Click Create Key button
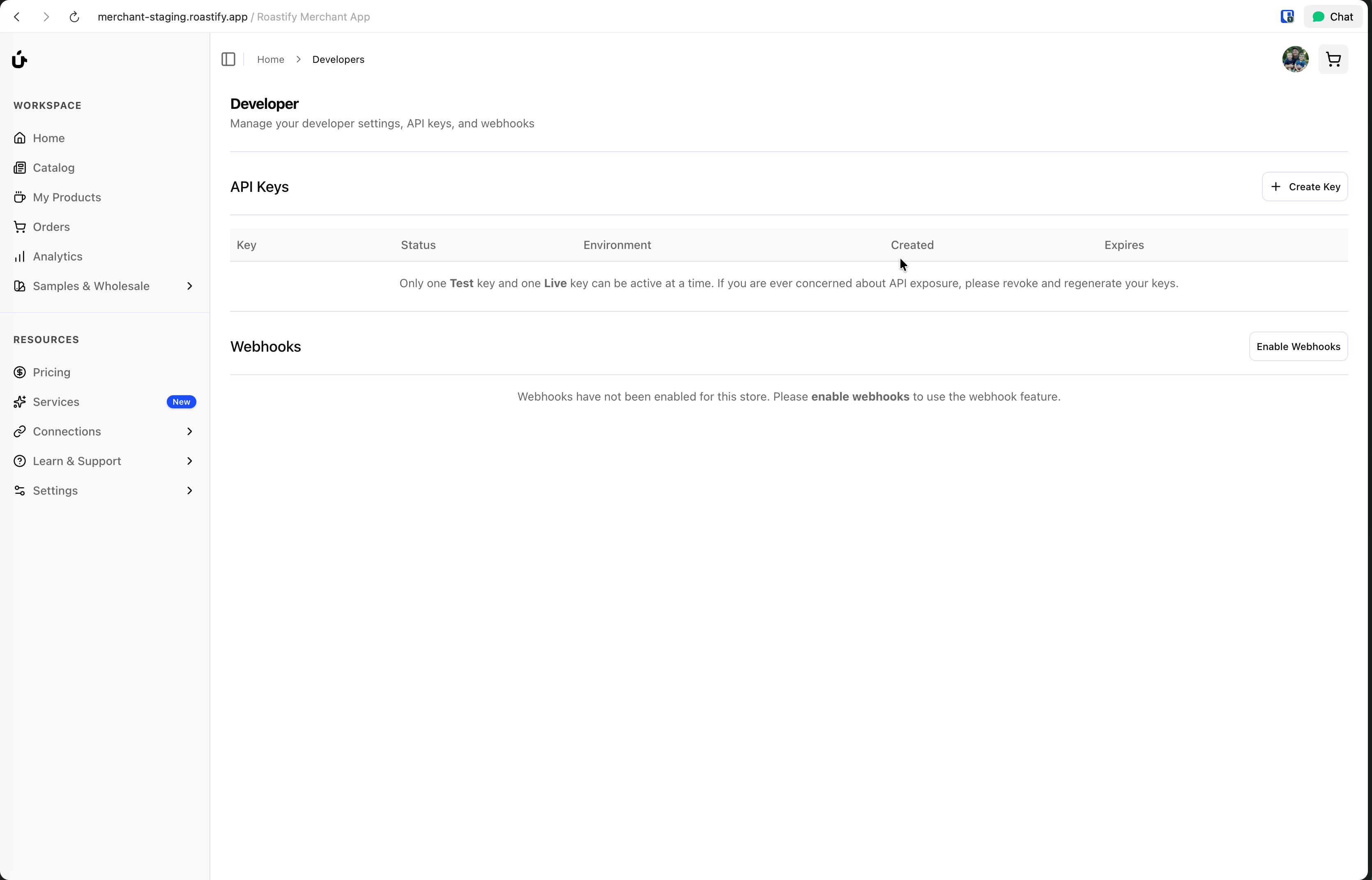 pos(1304,187)
